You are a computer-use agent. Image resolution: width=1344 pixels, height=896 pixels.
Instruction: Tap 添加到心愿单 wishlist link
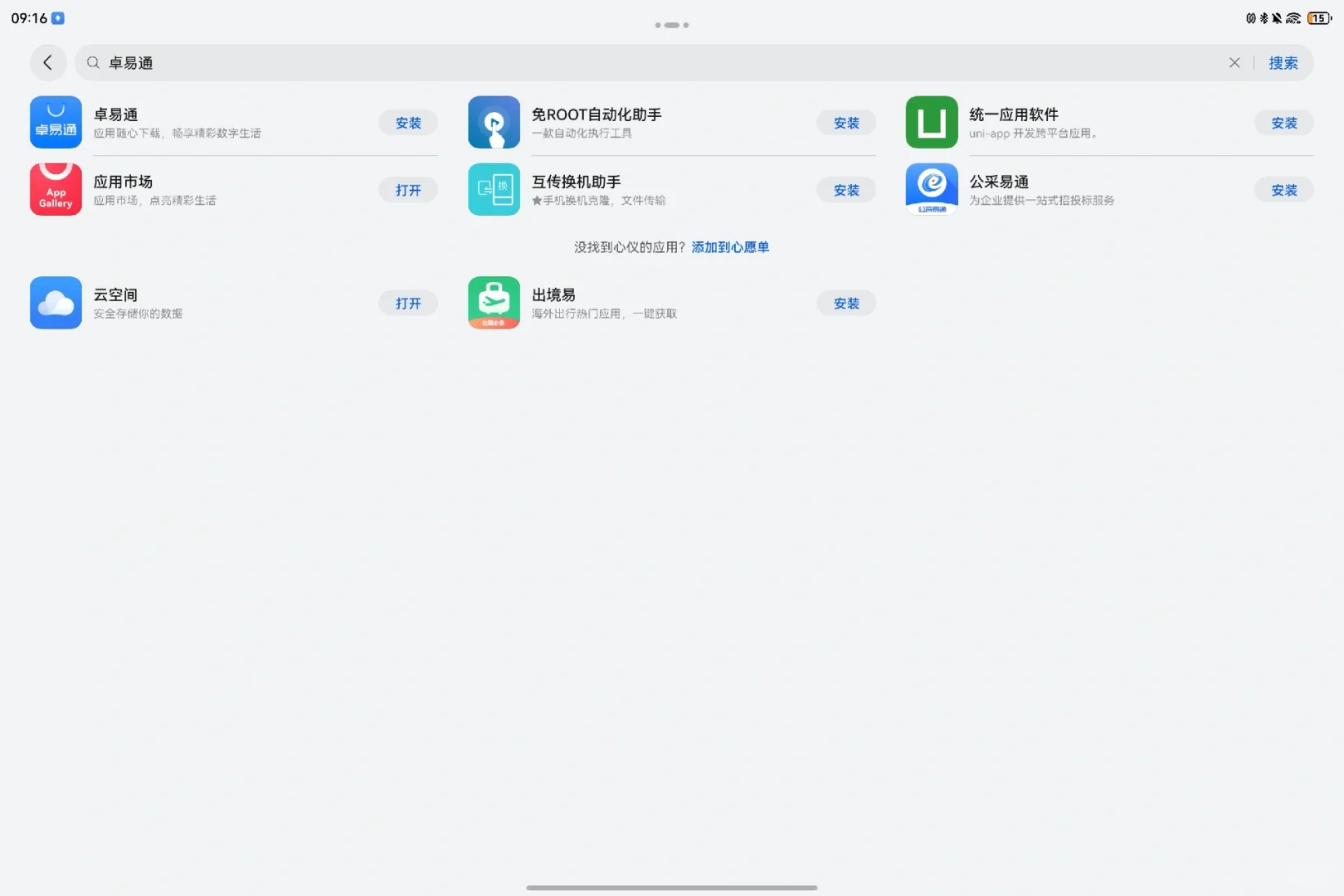(728, 246)
